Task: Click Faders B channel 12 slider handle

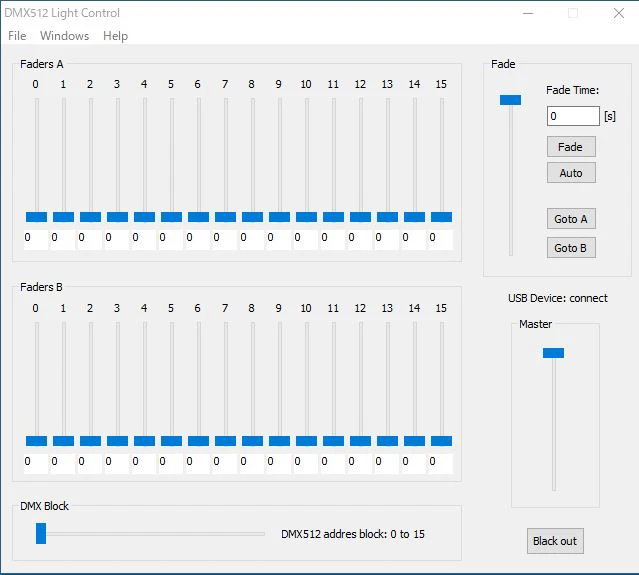Action: tap(360, 441)
